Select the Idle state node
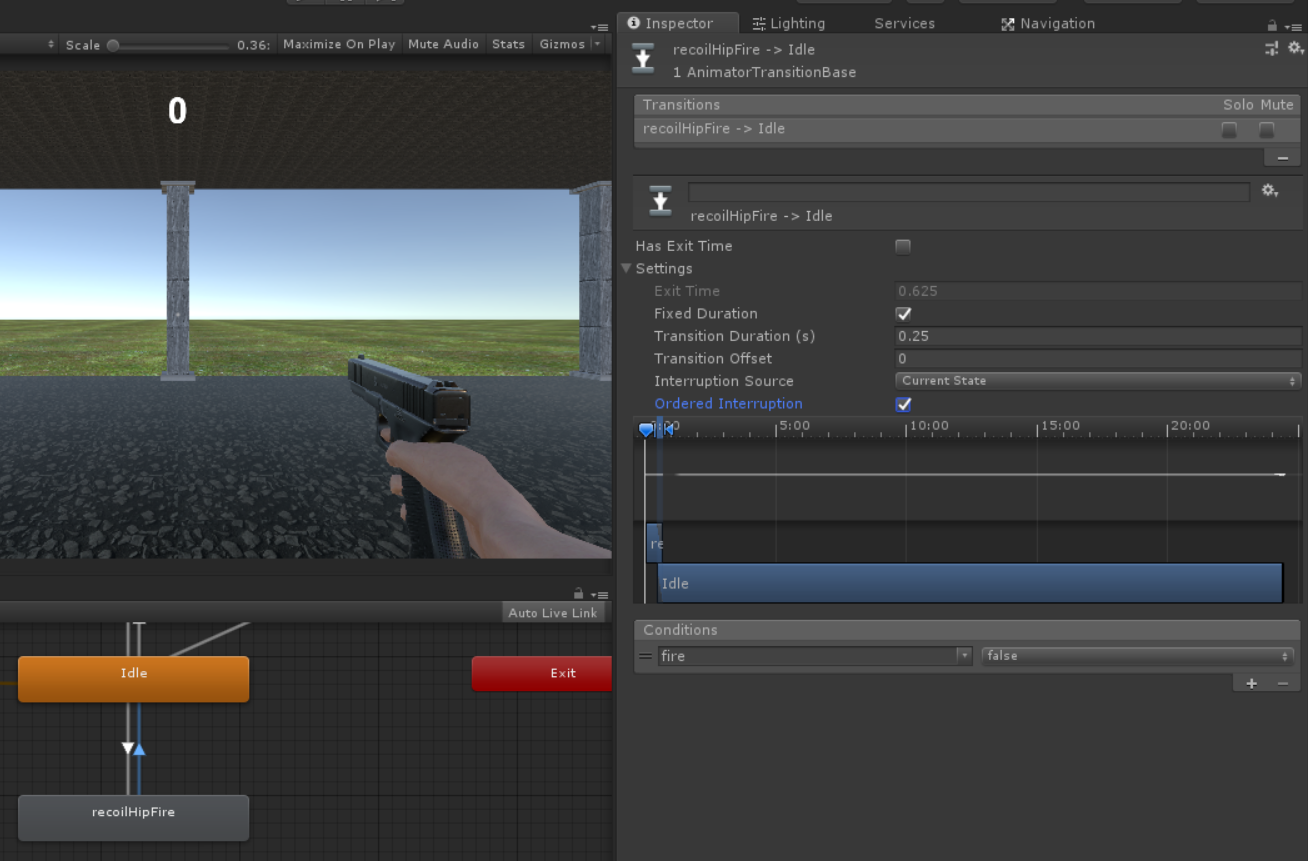This screenshot has width=1308, height=861. pyautogui.click(x=133, y=679)
